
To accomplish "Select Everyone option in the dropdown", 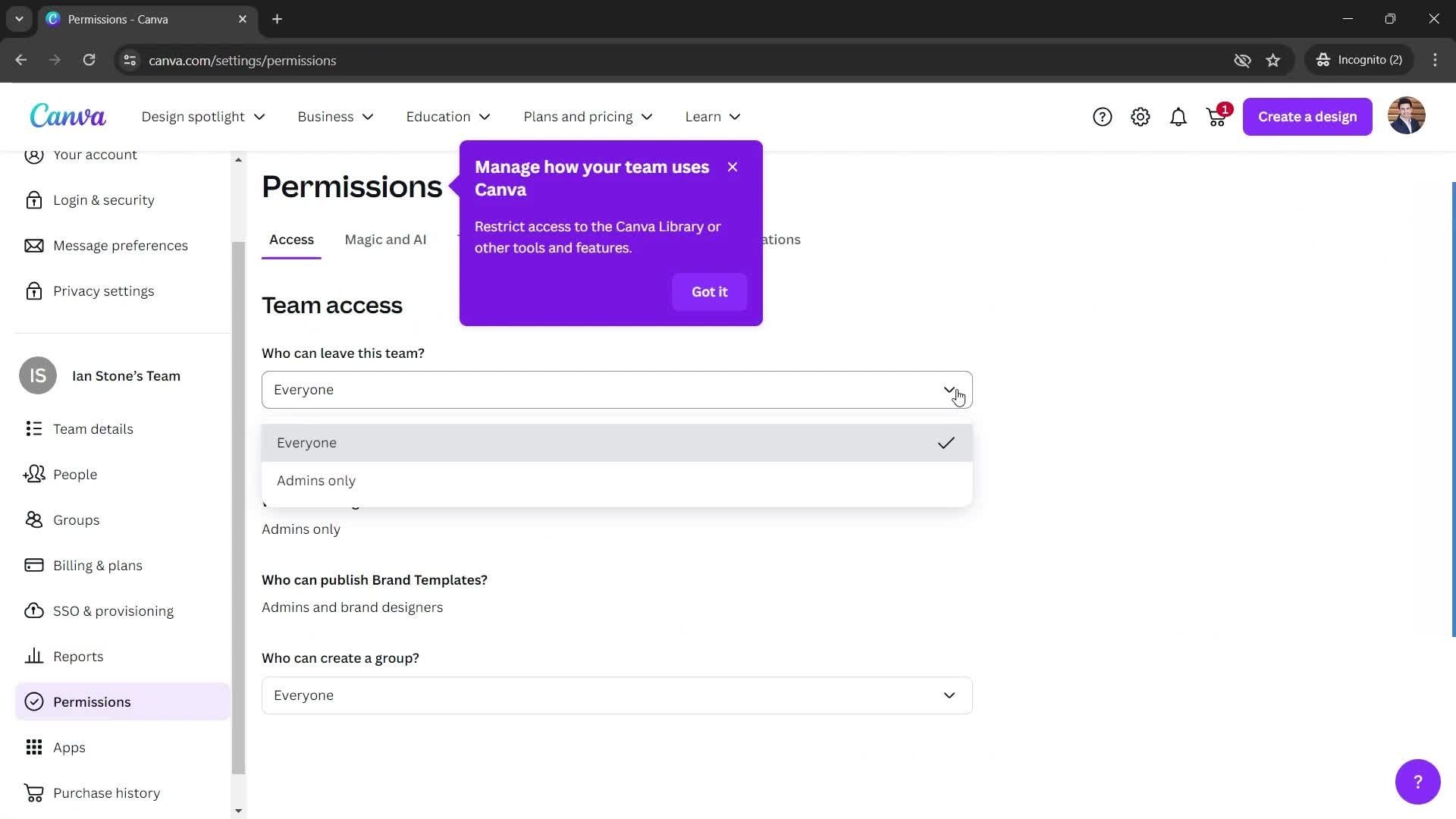I will tap(616, 442).
